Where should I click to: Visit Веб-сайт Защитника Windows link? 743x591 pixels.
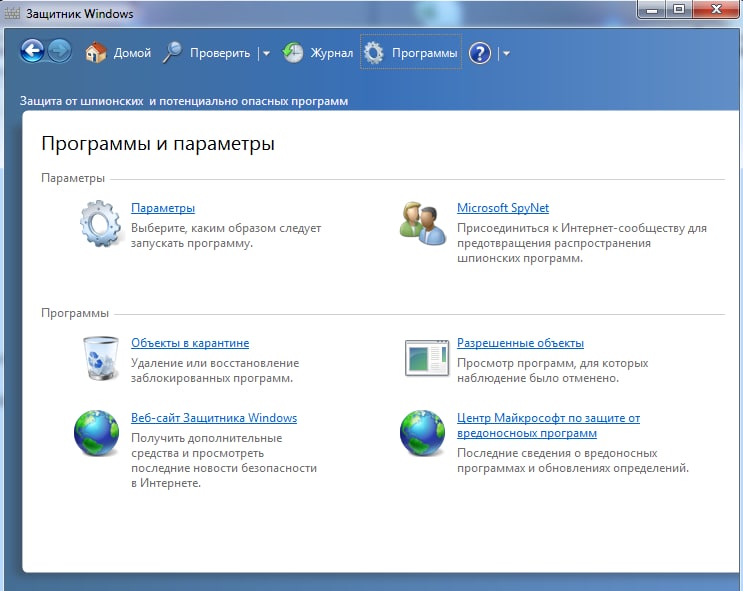214,418
